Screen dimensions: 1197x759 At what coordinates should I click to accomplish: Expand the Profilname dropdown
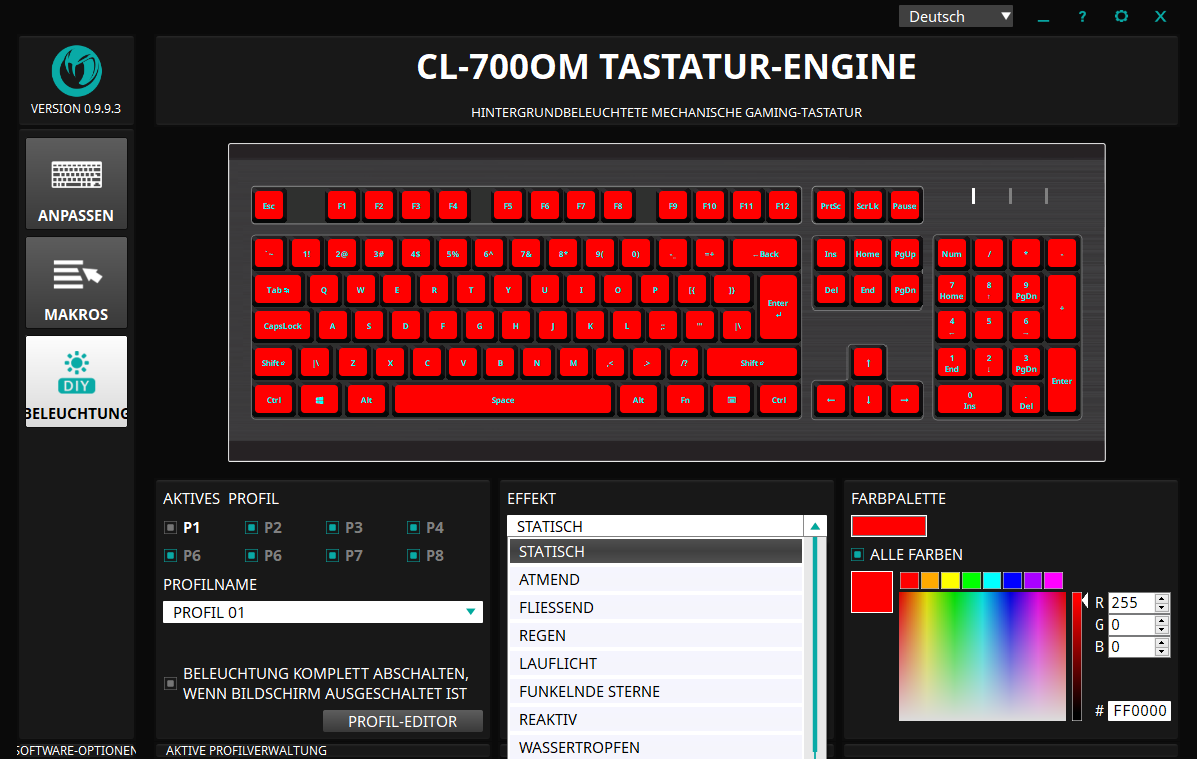pyautogui.click(x=470, y=612)
